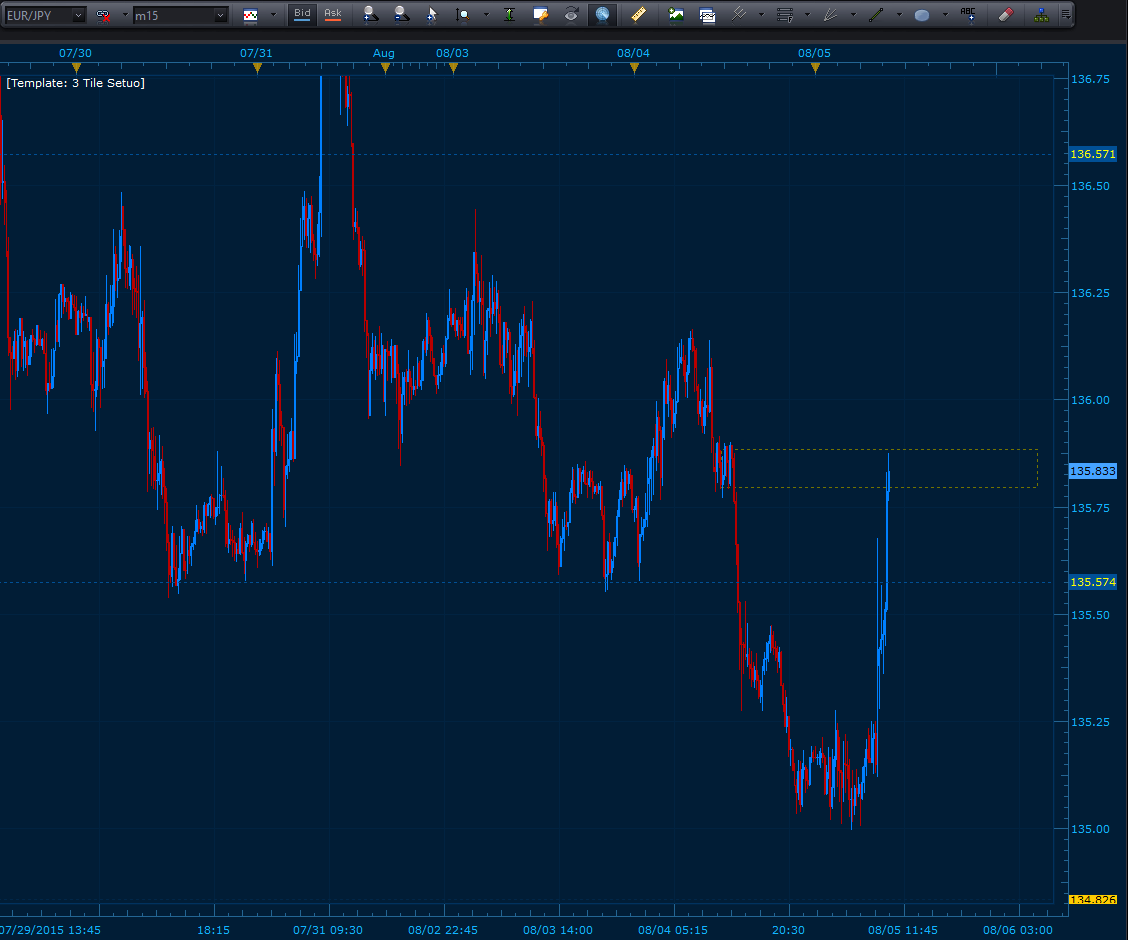Click the Template: 3 Tile Setuo label
The height and width of the screenshot is (940, 1128).
click(x=75, y=83)
